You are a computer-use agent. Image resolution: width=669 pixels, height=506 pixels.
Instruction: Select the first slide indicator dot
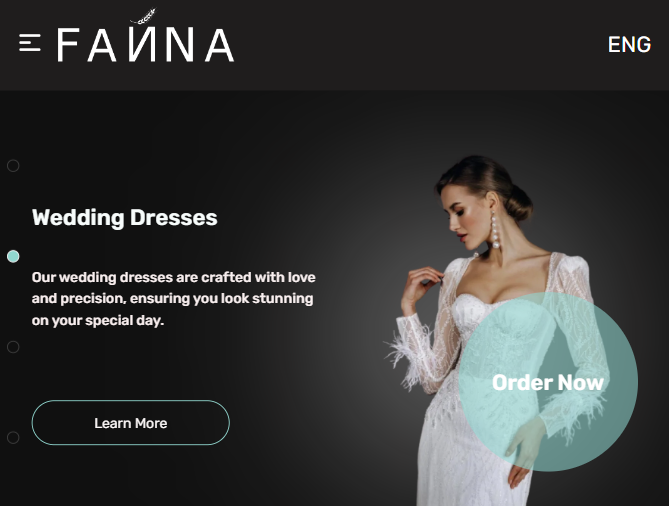coord(13,166)
